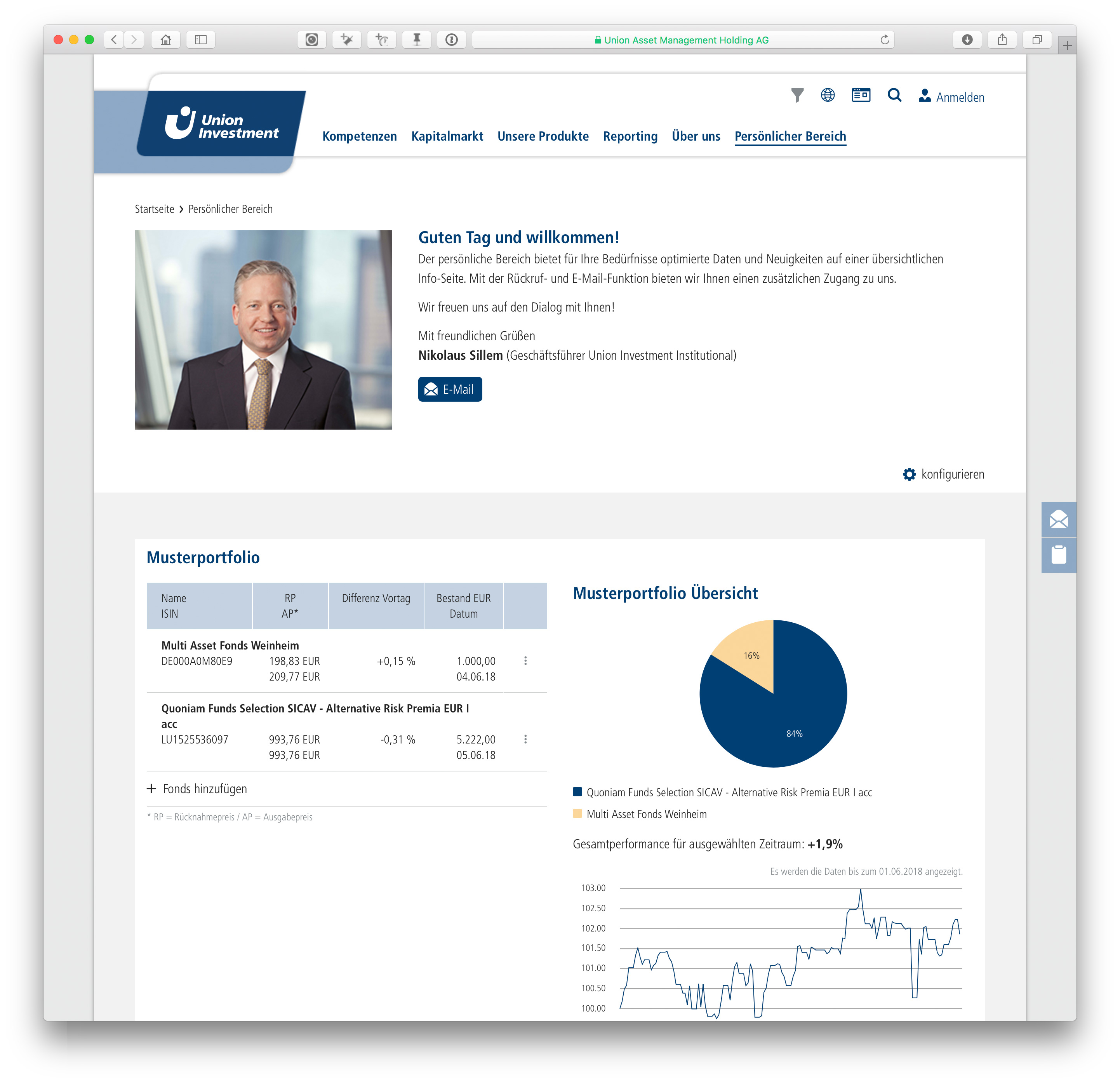Image resolution: width=1120 pixels, height=1083 pixels.
Task: Click the search magnifier icon
Action: 894,95
